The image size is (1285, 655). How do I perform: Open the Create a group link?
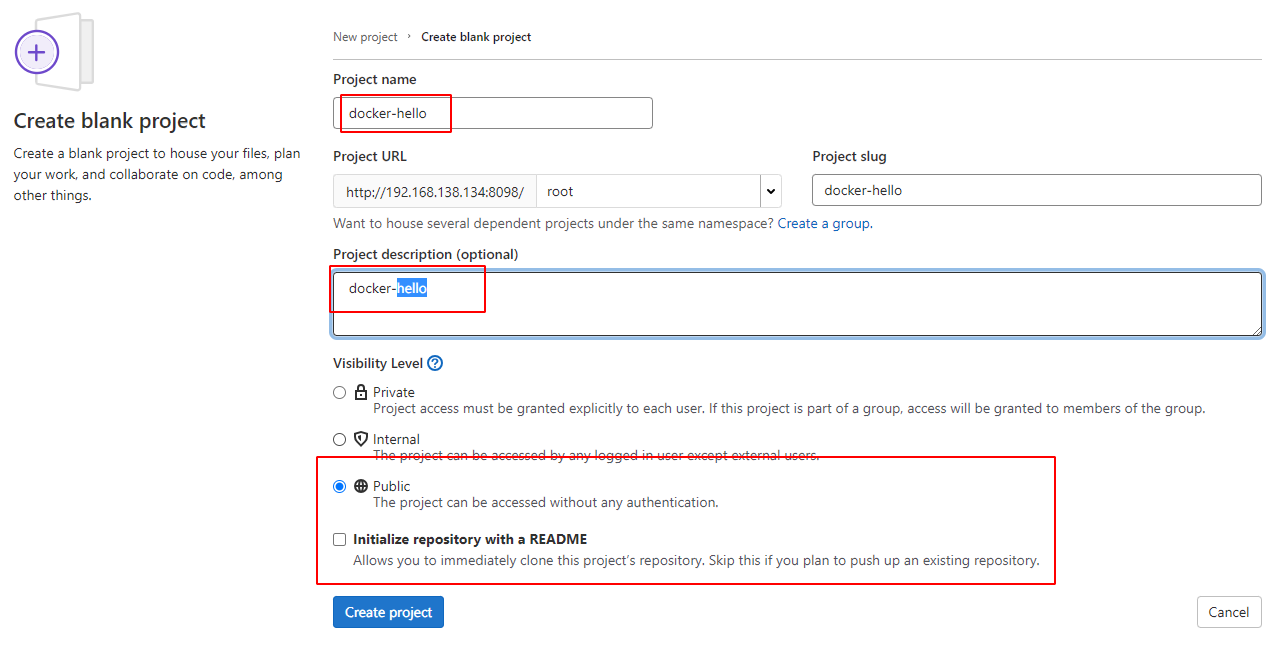(x=823, y=223)
